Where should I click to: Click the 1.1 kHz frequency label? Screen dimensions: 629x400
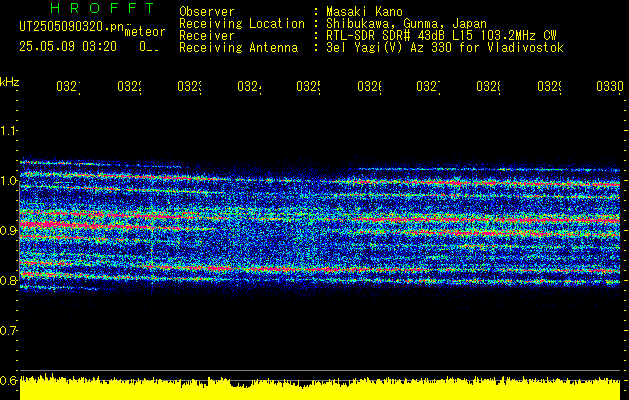[x=8, y=130]
